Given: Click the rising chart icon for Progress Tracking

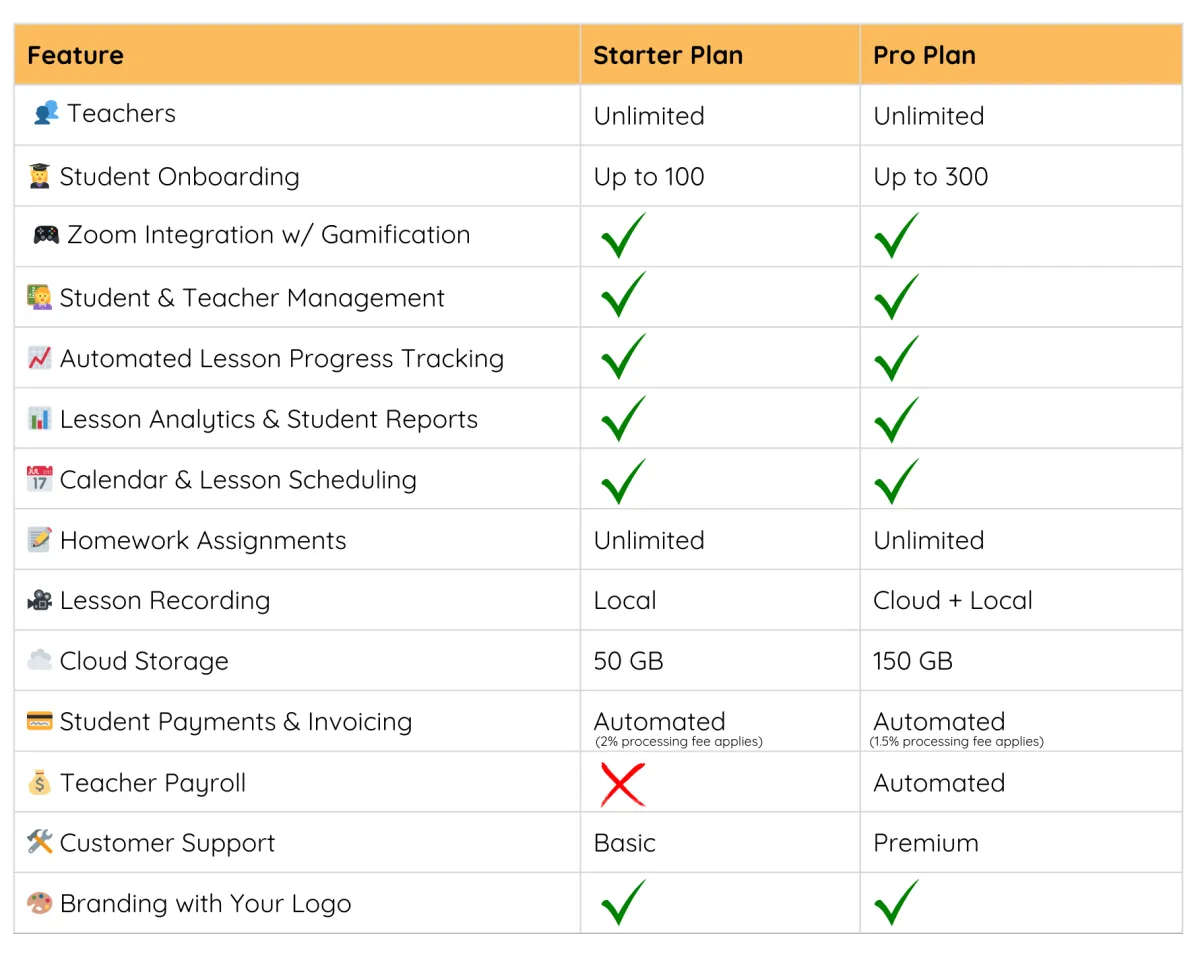Looking at the screenshot, I should [x=39, y=358].
